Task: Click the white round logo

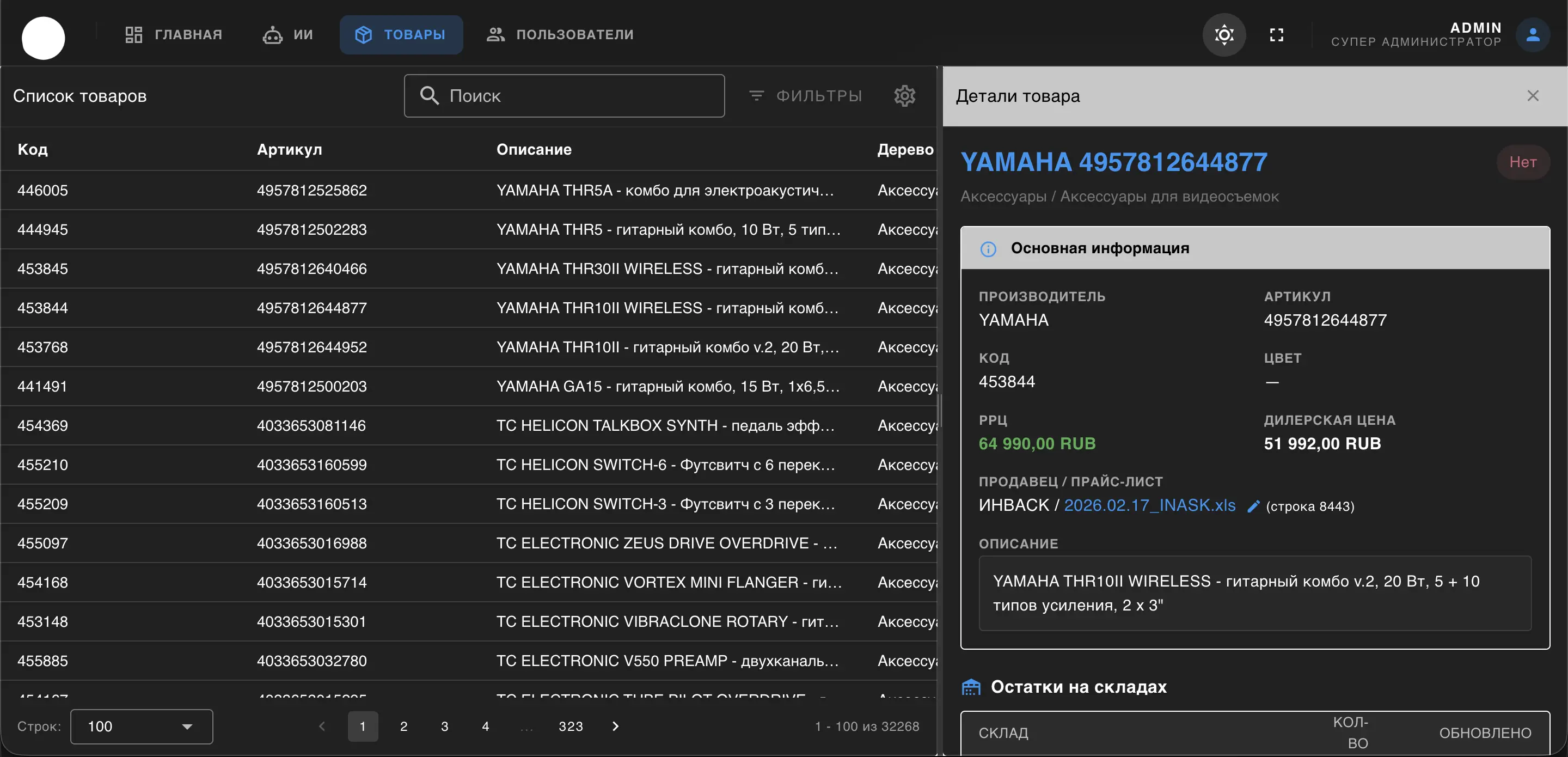Action: pos(43,38)
